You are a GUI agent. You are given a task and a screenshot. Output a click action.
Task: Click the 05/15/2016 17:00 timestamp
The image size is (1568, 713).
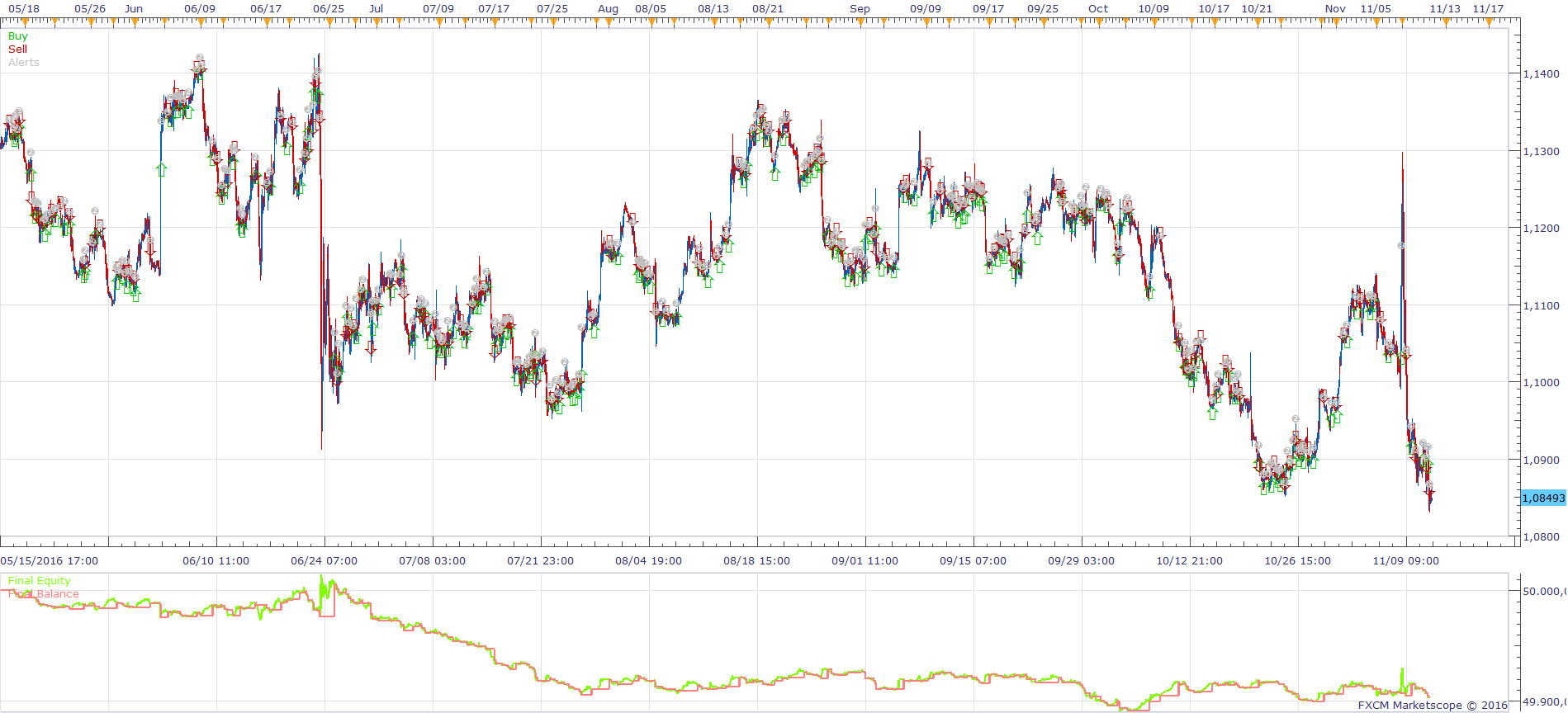tap(50, 561)
